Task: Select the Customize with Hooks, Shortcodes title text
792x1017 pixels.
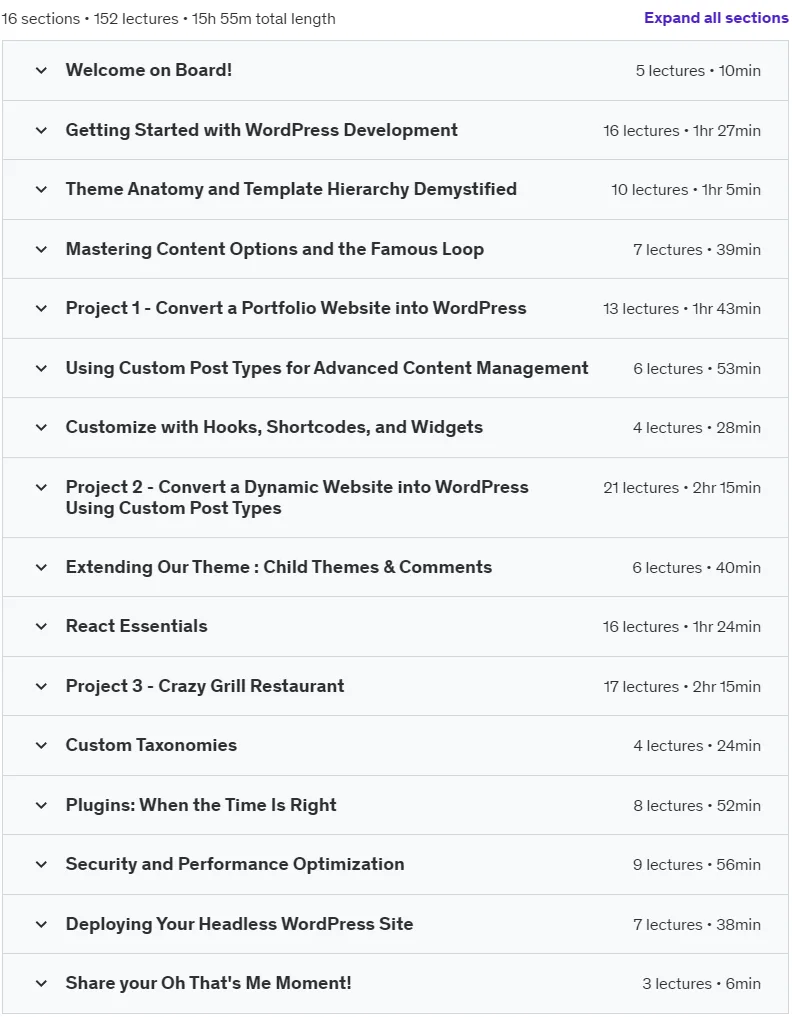Action: coord(274,427)
